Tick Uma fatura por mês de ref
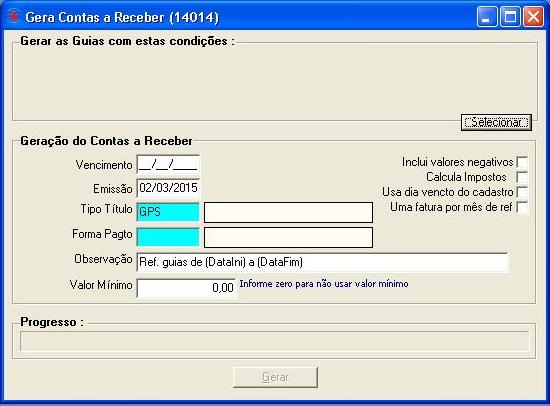 coord(523,207)
